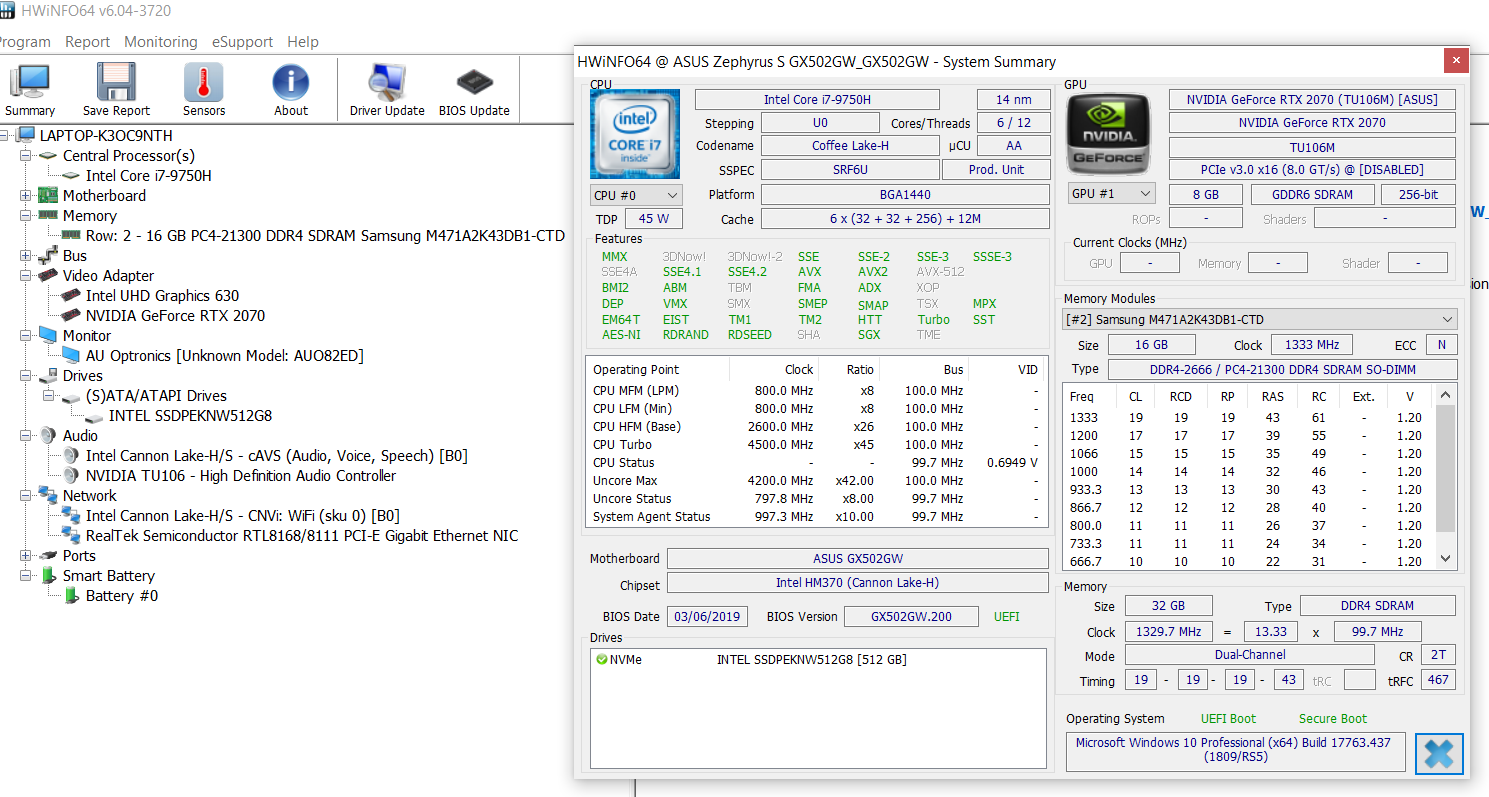Click the Video Adapter card icon
The image size is (1489, 797).
tap(48, 276)
